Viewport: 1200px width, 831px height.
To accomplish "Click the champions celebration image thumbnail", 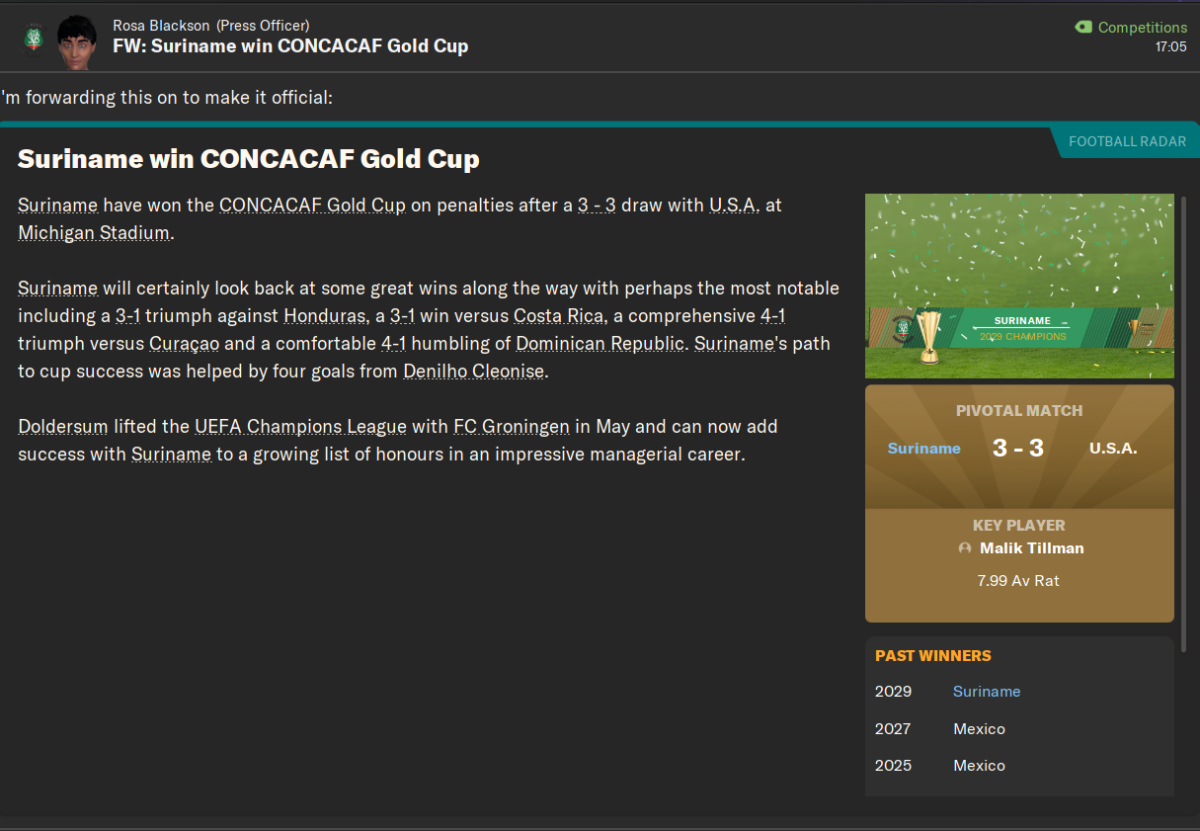I will (1019, 286).
